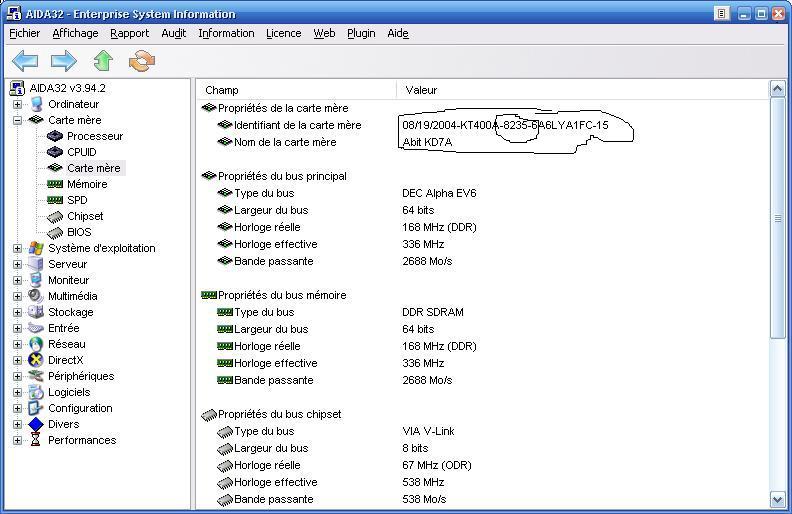Expand the Stockage tree node
Image resolution: width=792 pixels, height=514 pixels.
(17, 313)
